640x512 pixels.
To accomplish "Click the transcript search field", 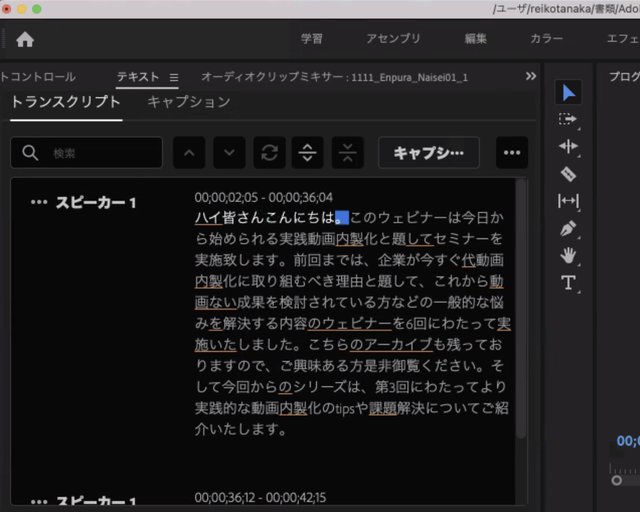I will point(87,153).
